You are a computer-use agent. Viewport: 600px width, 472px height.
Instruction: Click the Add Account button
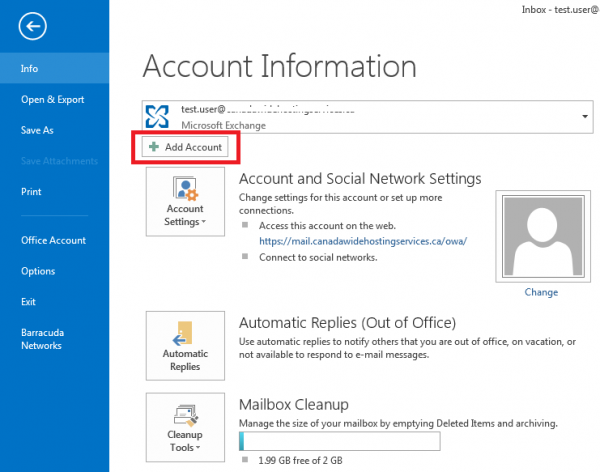pyautogui.click(x=185, y=147)
